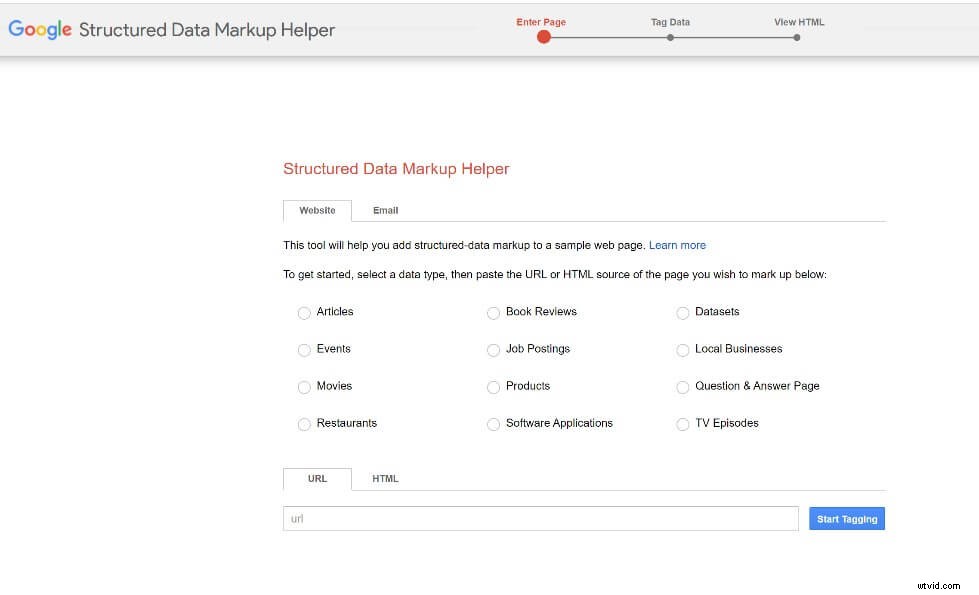The height and width of the screenshot is (595, 979).
Task: Select the Movies data type
Action: point(304,386)
